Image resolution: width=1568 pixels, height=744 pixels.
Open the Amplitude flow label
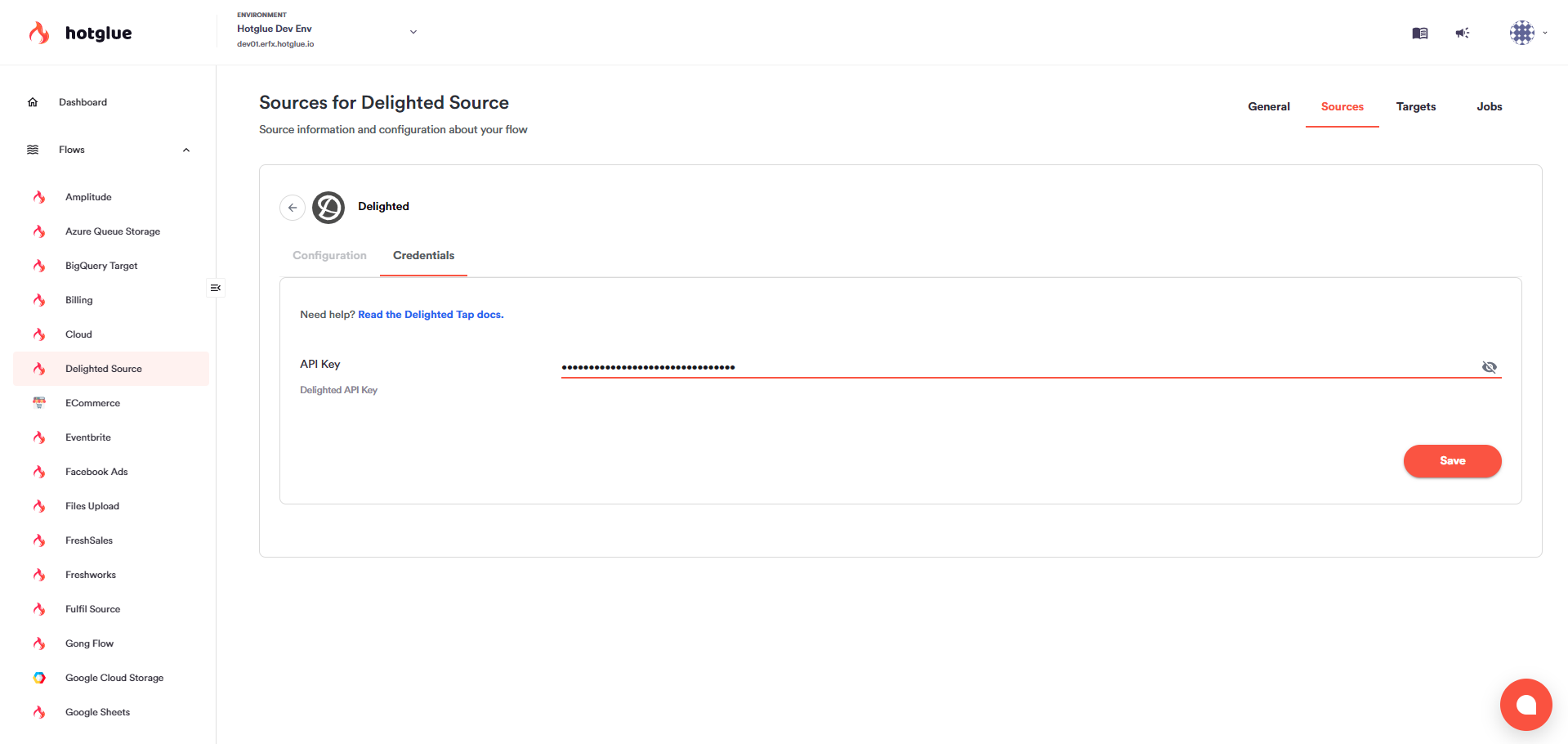[88, 197]
